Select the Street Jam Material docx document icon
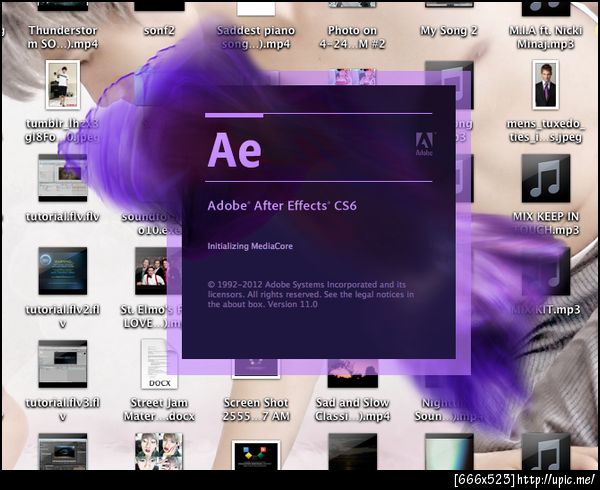Image resolution: width=600 pixels, height=490 pixels. [x=159, y=364]
